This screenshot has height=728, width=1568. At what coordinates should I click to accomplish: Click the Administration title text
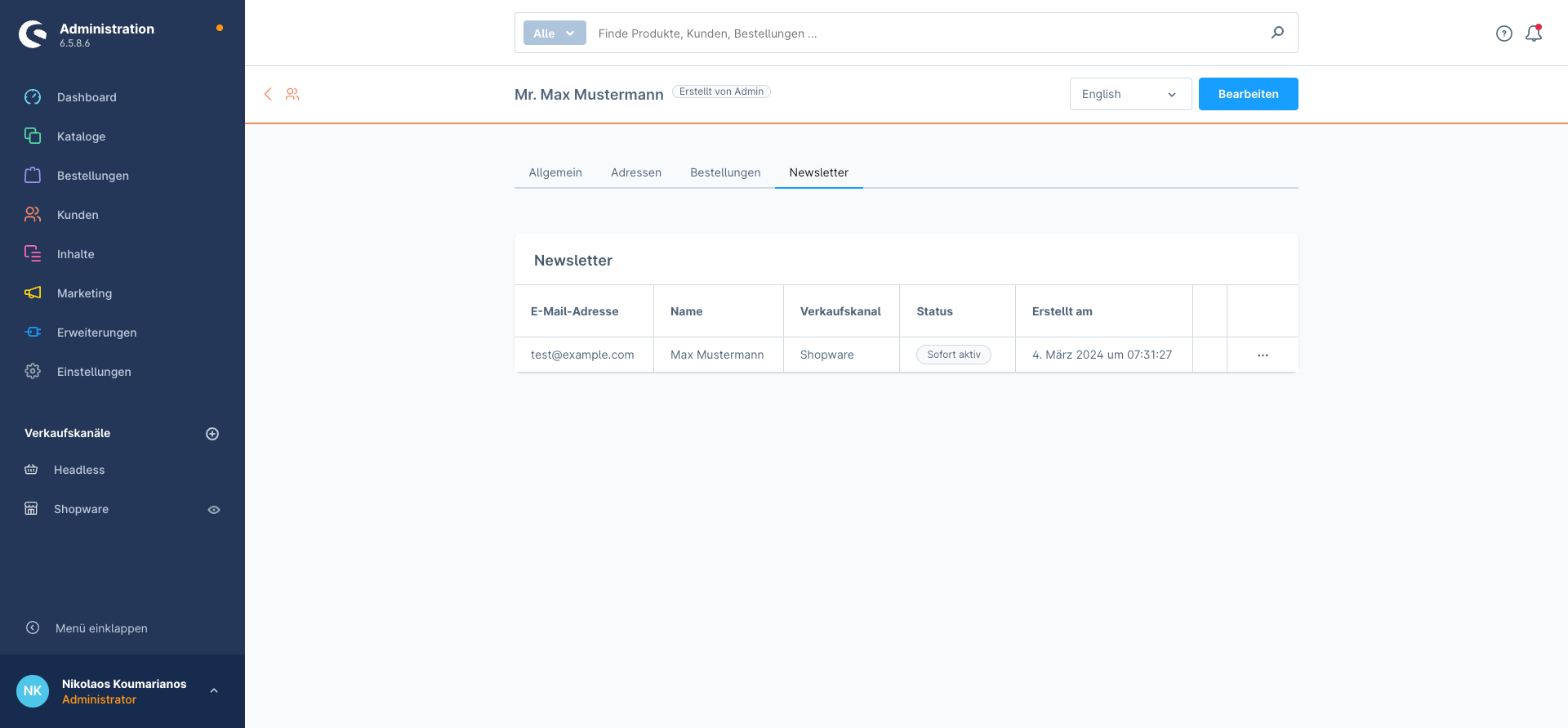pos(107,29)
